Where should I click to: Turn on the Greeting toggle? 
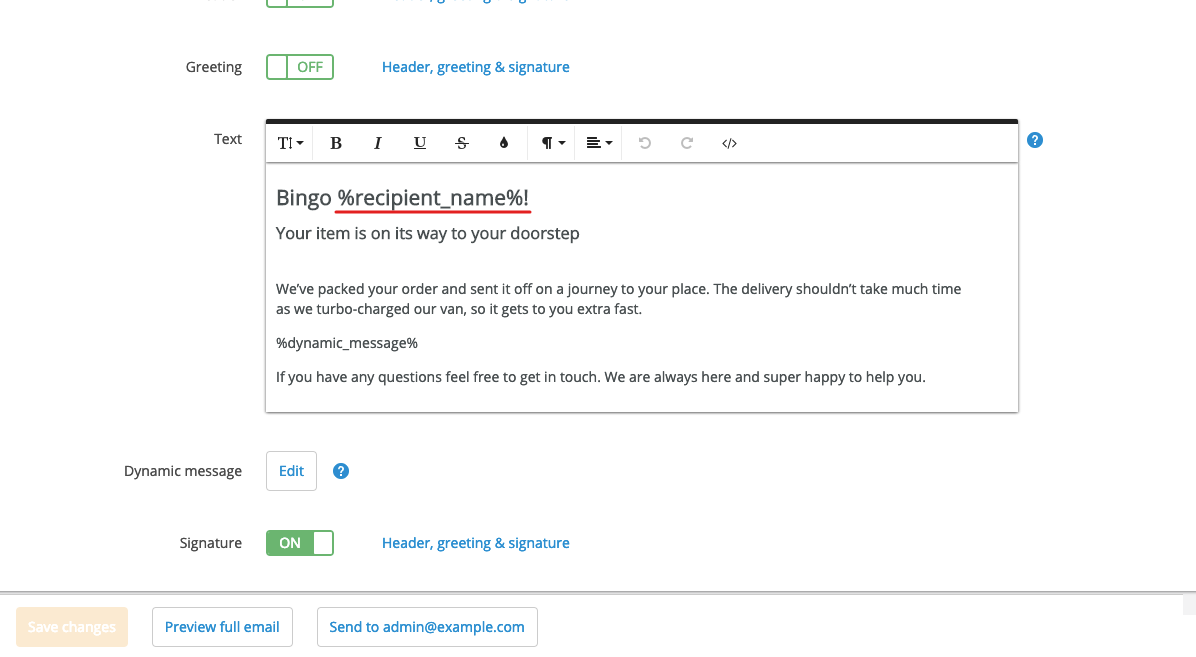[300, 67]
